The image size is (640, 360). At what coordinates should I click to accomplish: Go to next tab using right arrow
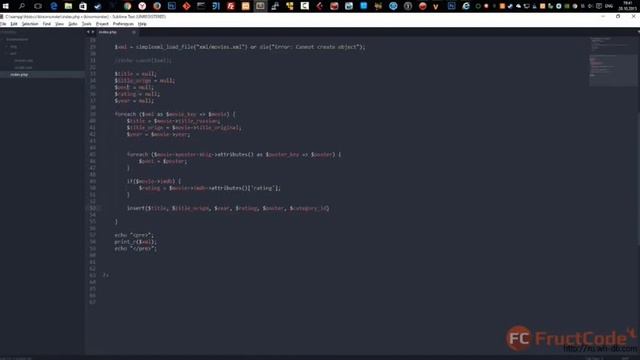[93, 32]
